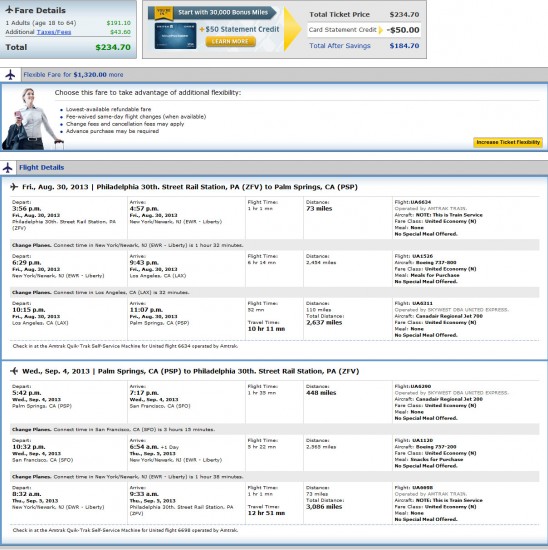Click the 10:32 p.m. departure time
This screenshot has width=548, height=550.
click(x=28, y=447)
